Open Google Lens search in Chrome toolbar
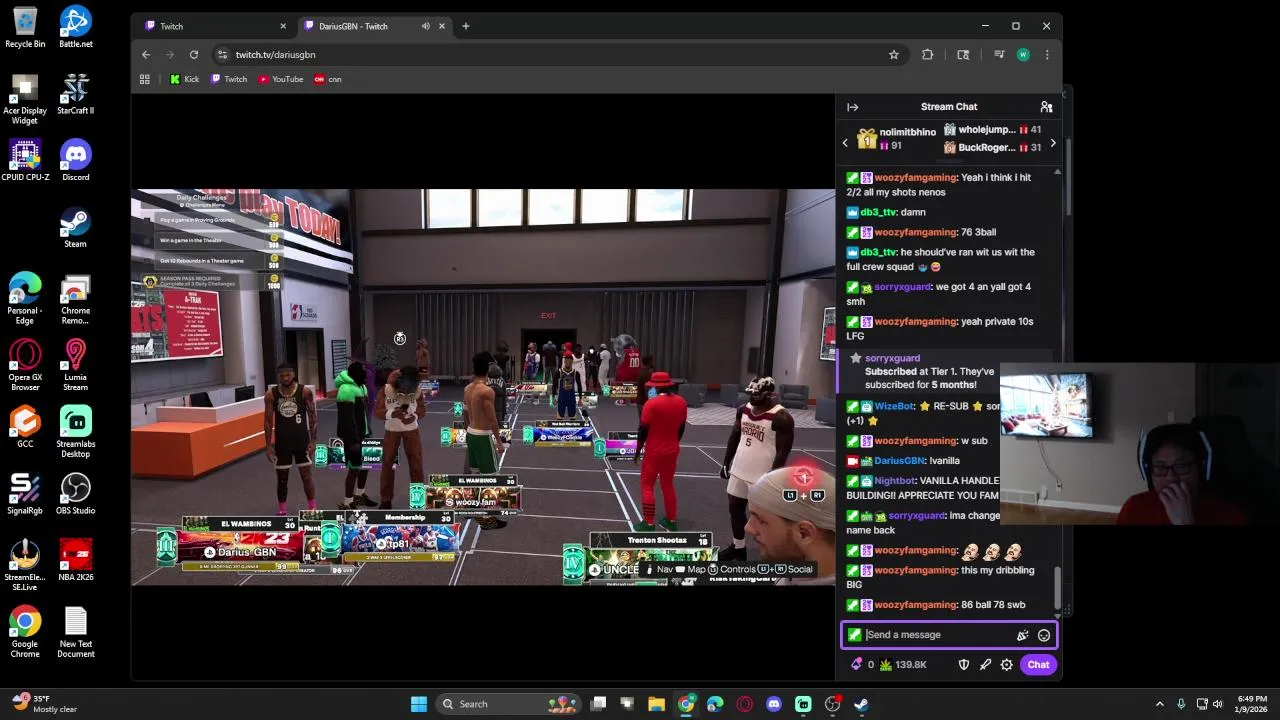This screenshot has height=720, width=1280. tap(963, 55)
